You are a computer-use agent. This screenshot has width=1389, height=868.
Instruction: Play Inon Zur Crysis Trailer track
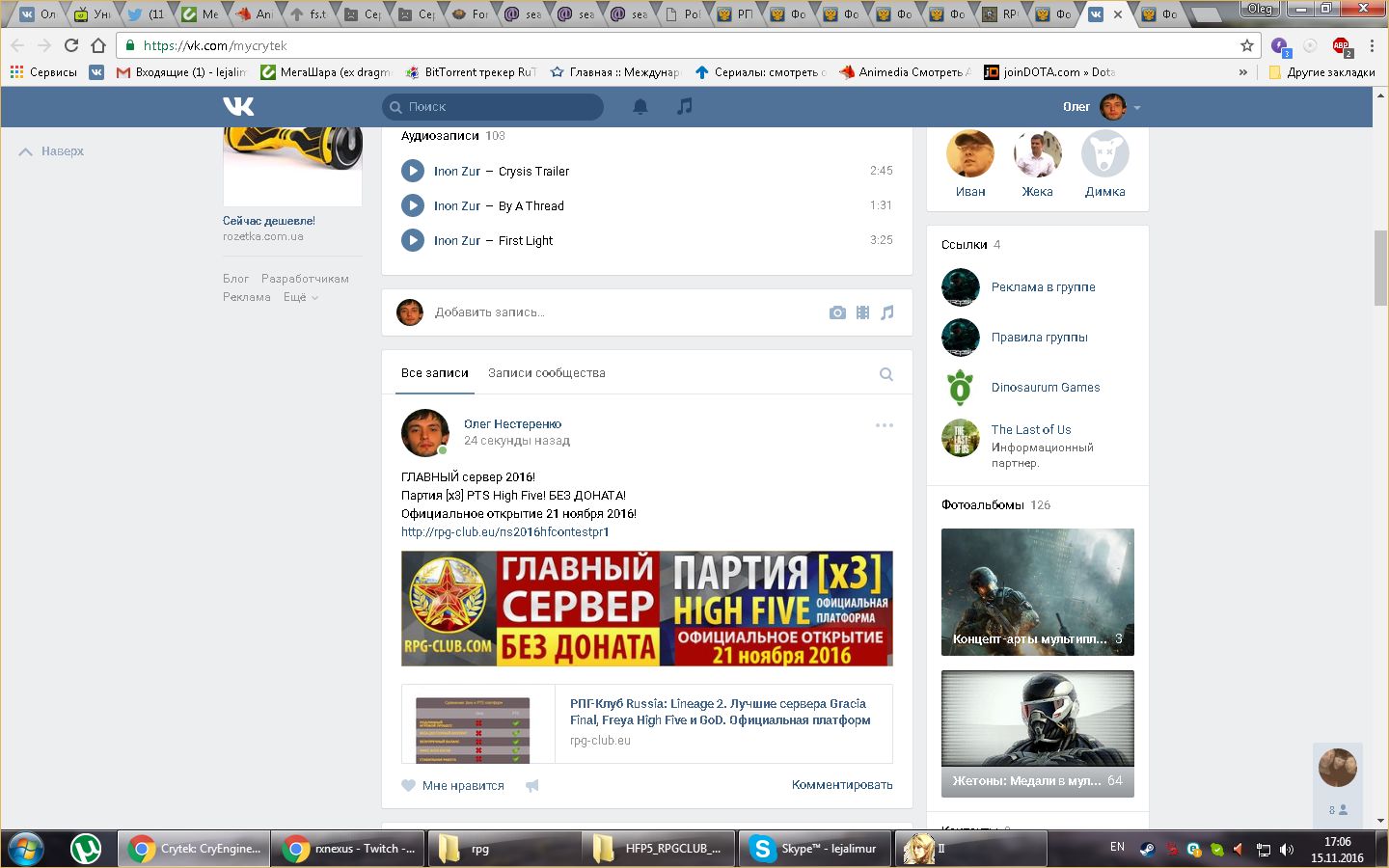(x=413, y=171)
